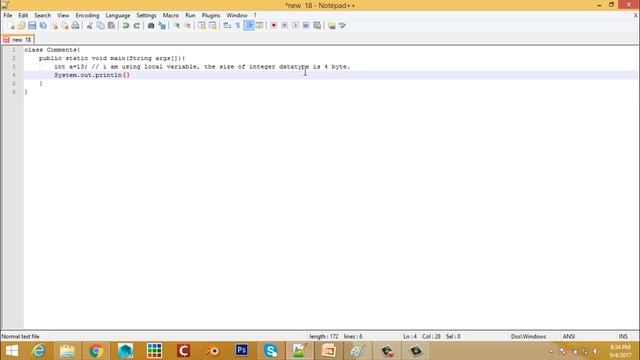Click the toolbar icon after Save Macro
This screenshot has height=360, width=640.
(x=331, y=26)
